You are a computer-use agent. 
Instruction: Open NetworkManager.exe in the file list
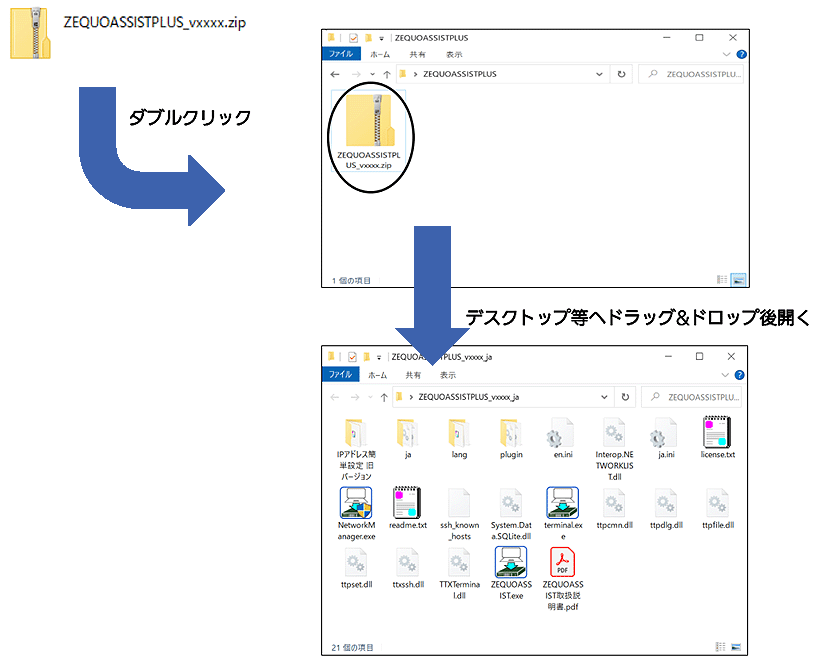point(357,503)
